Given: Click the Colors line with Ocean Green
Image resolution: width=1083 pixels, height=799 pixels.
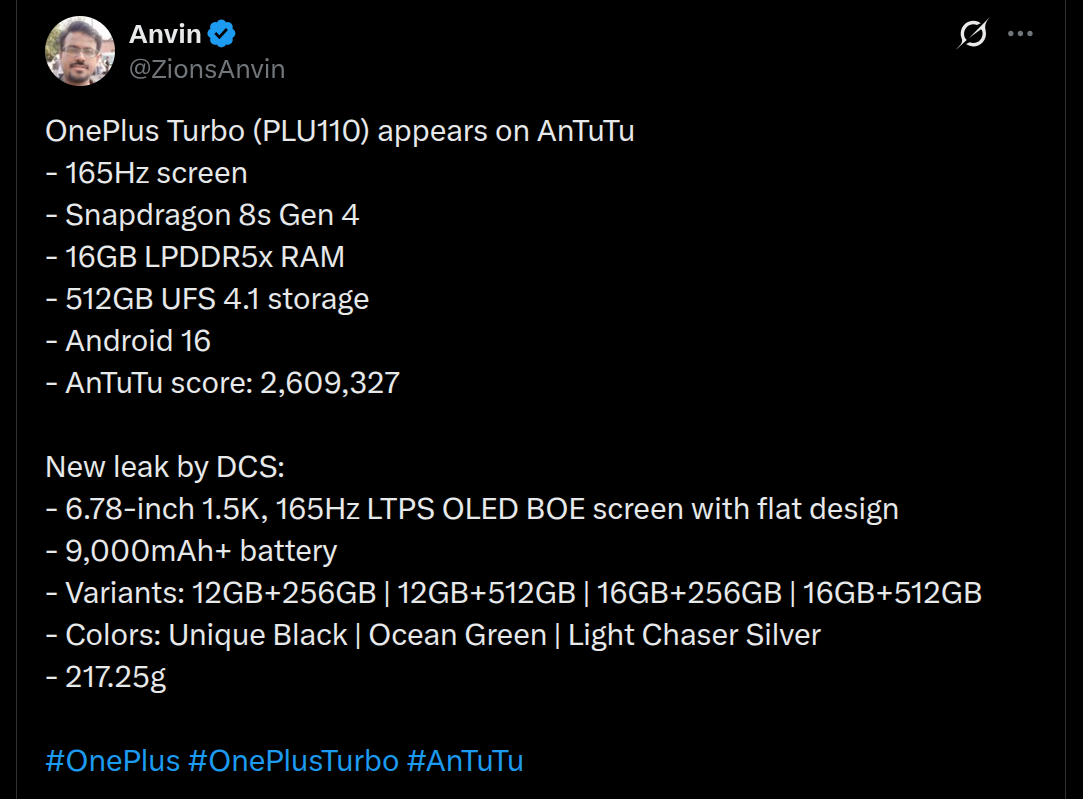Looking at the screenshot, I should (433, 635).
